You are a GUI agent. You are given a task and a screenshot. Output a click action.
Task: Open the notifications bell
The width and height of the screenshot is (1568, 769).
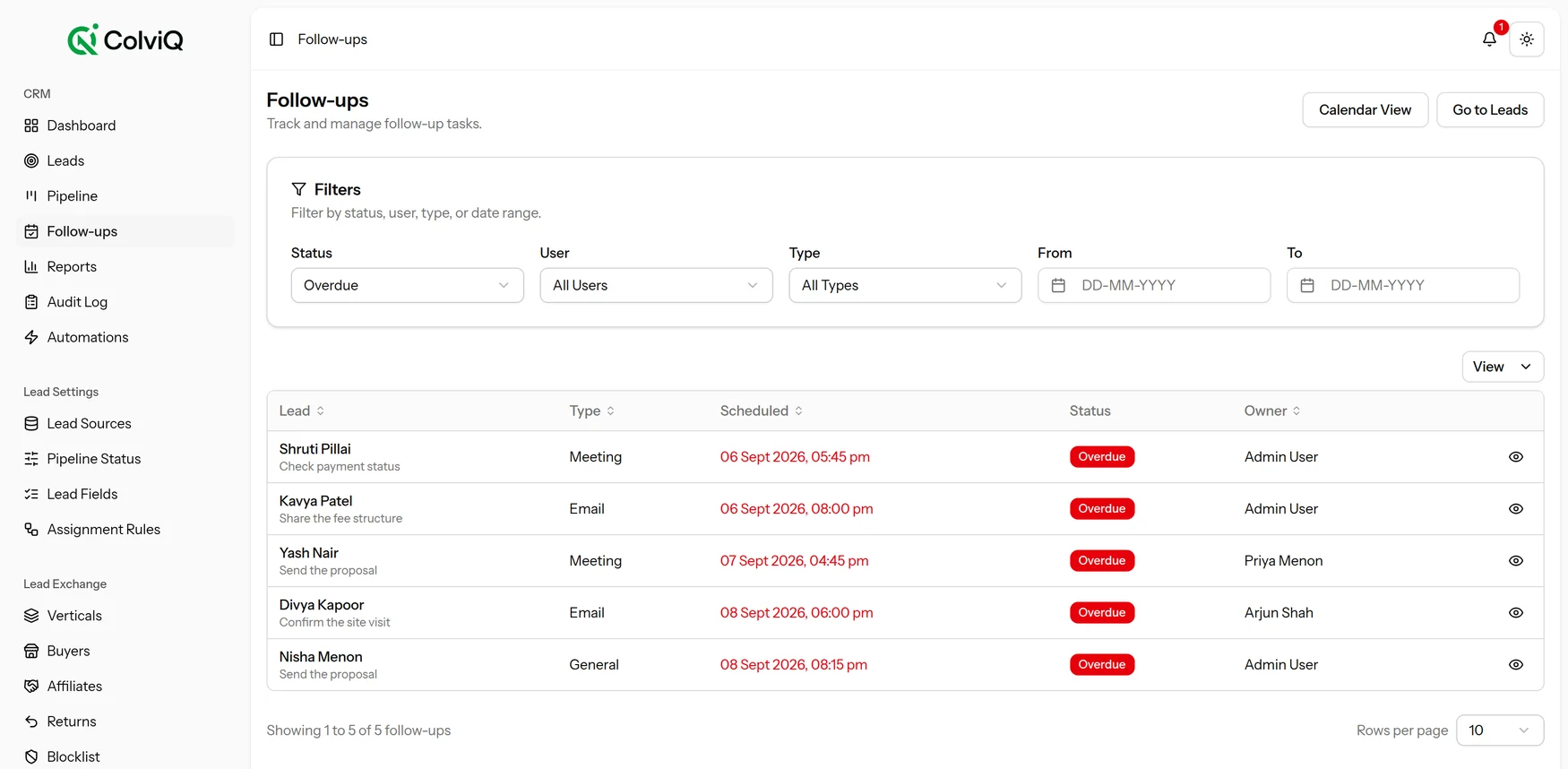click(1489, 39)
